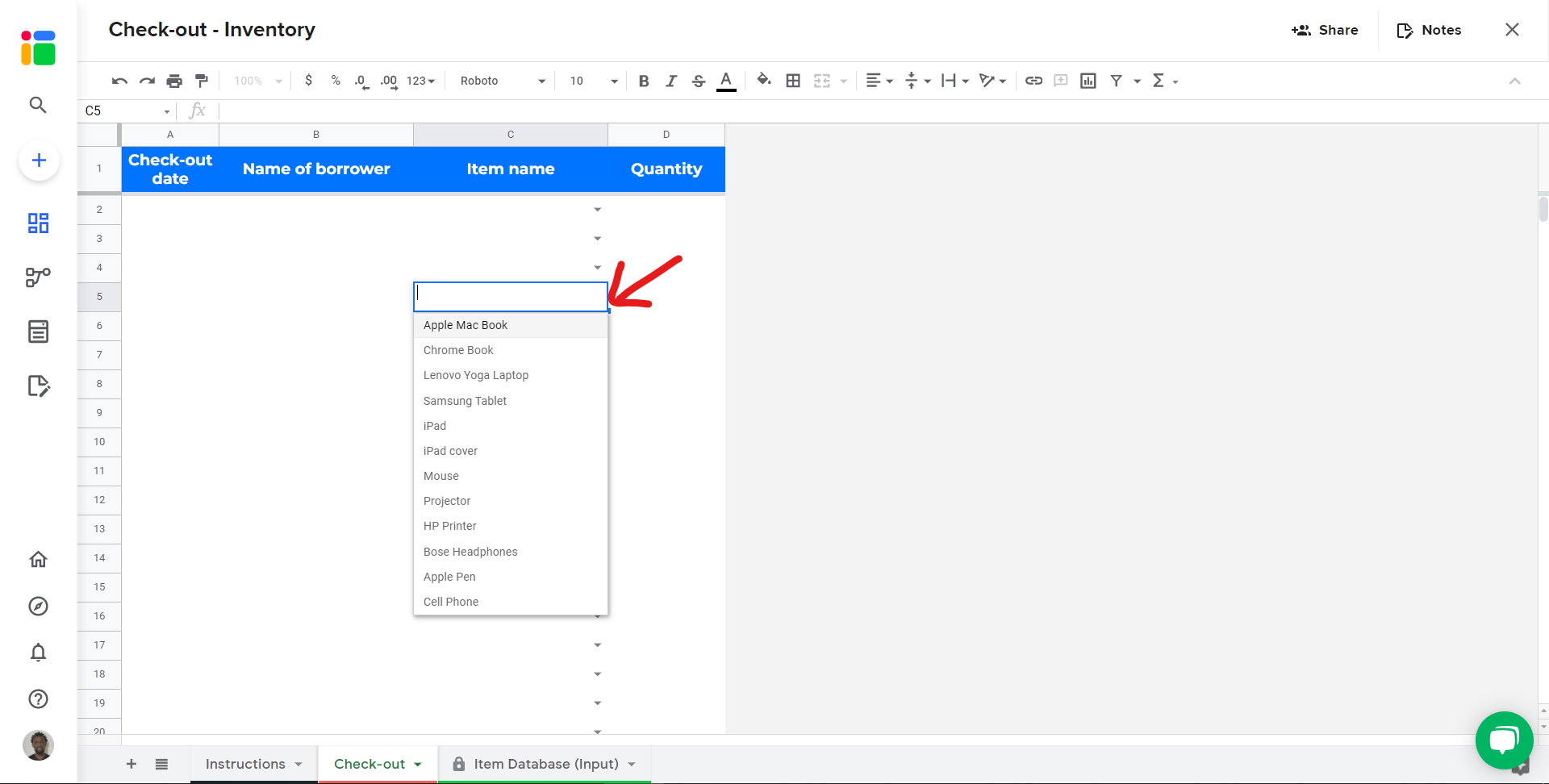This screenshot has height=784, width=1549.
Task: Open the sheets list icon in sidebar
Action: (x=38, y=332)
